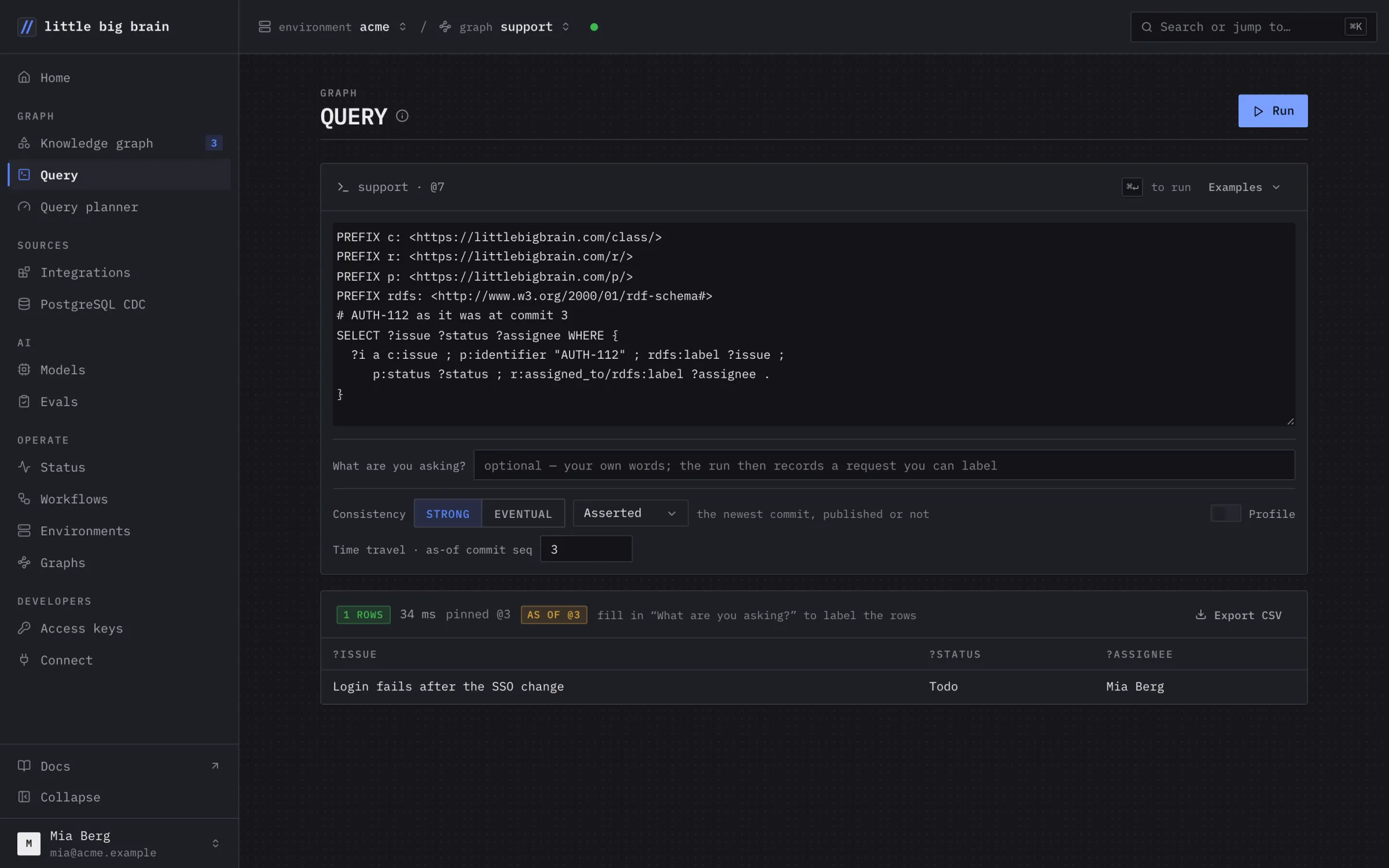Select EVENTUAL consistency
Viewport: 1389px width, 868px height.
coord(523,513)
